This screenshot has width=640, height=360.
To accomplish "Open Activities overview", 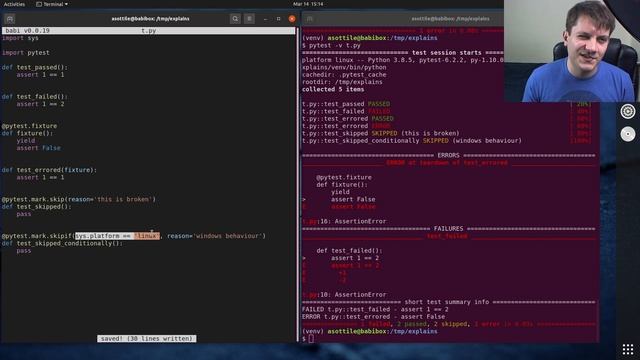I will (x=14, y=4).
